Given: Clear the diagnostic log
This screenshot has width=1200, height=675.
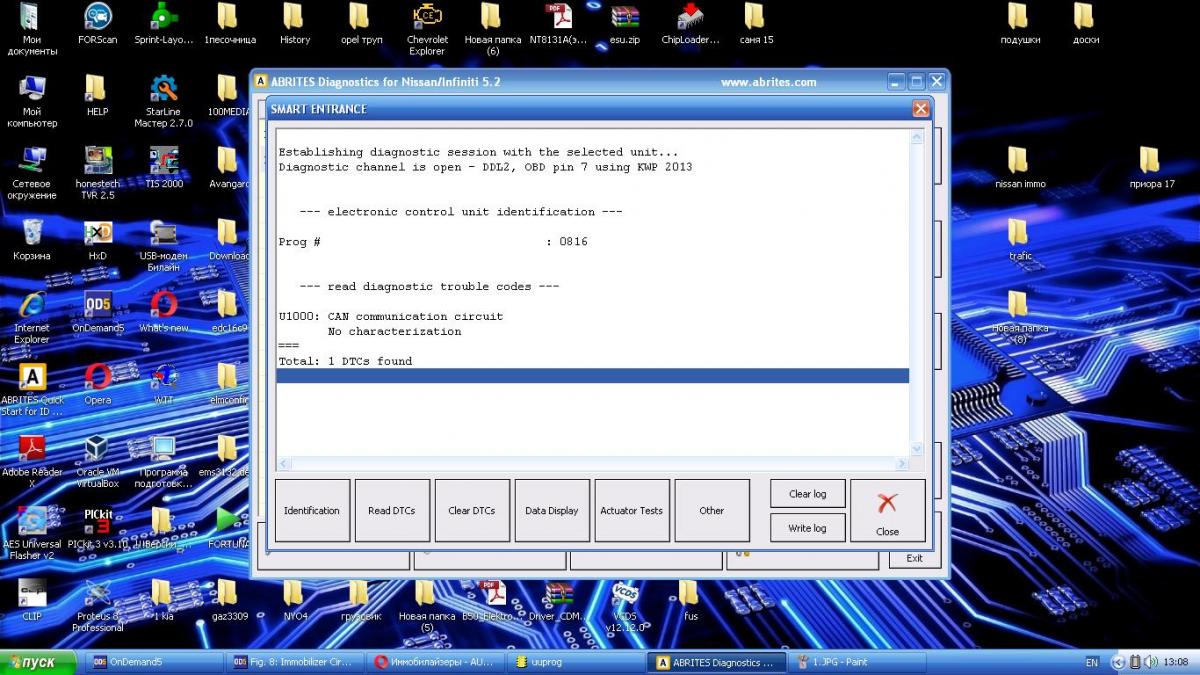Looking at the screenshot, I should coord(808,494).
